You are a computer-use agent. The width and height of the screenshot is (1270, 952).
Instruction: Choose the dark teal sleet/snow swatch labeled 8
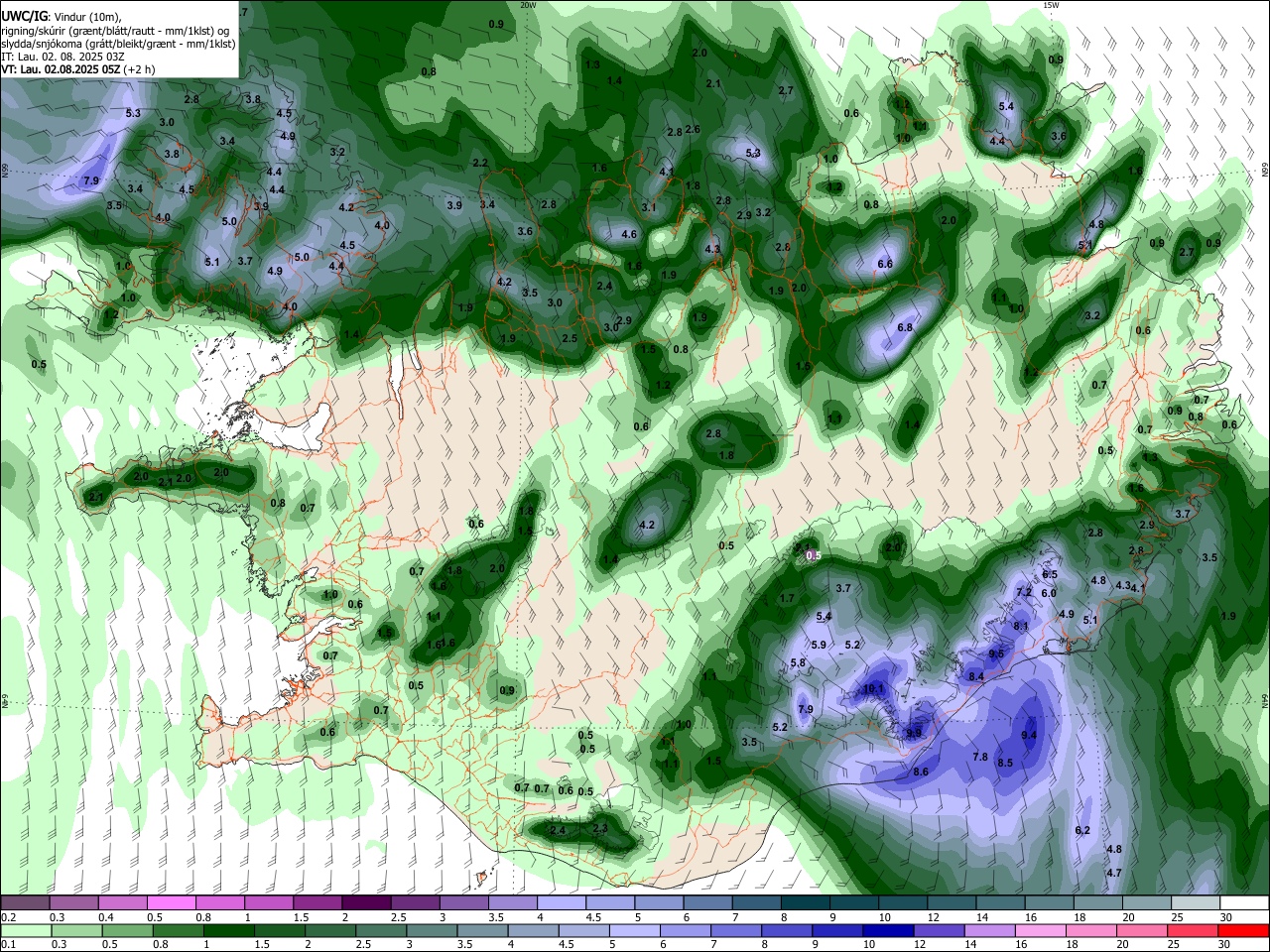pos(806,902)
